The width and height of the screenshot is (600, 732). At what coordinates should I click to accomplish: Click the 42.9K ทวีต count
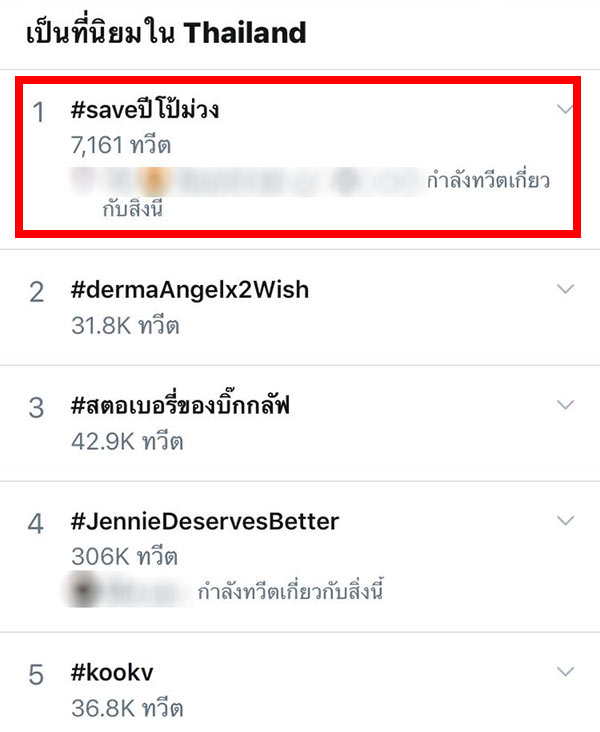125,441
